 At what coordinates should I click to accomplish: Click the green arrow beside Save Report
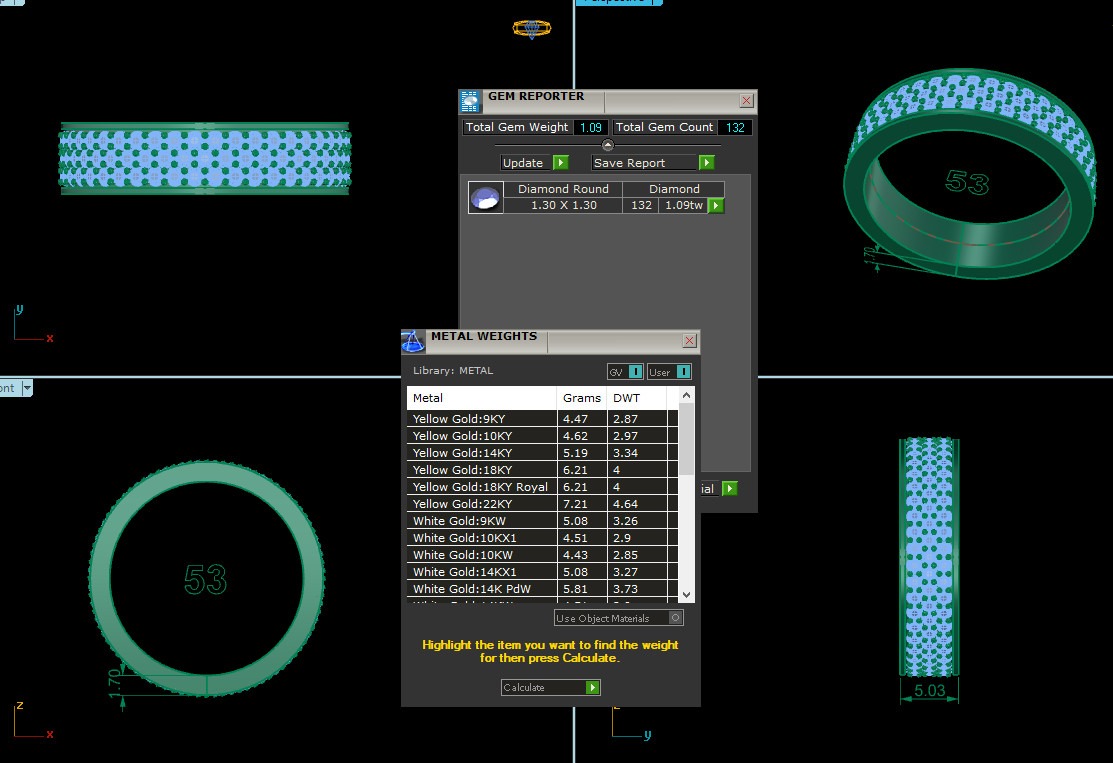coord(706,163)
